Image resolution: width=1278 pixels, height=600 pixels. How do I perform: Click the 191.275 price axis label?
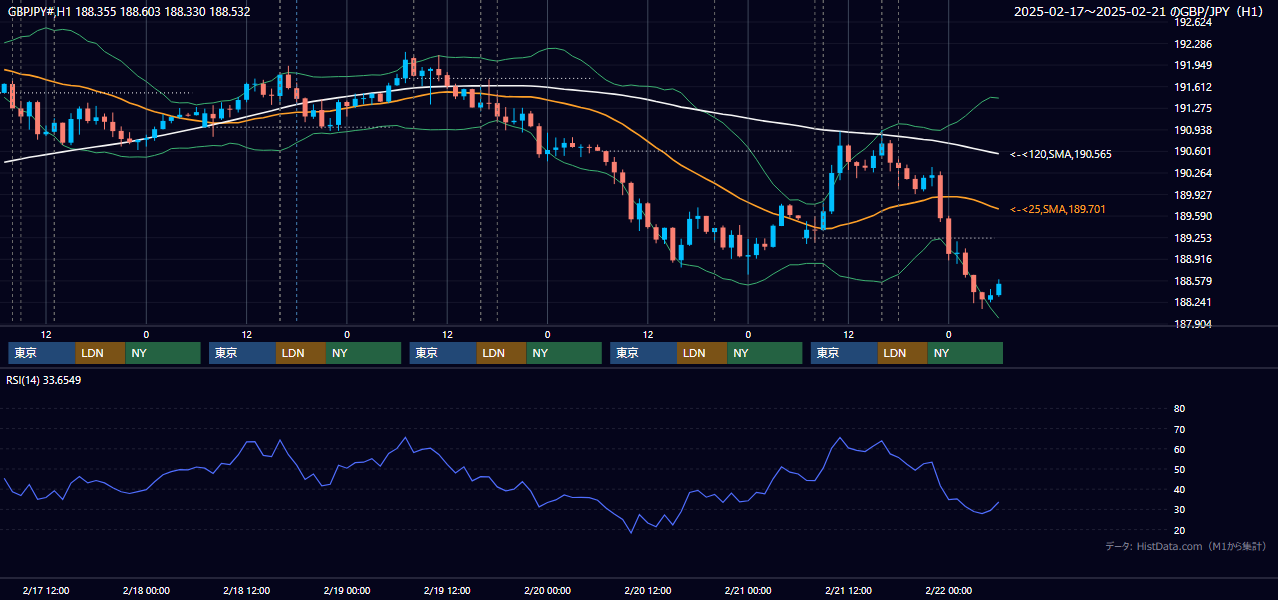coord(1193,108)
